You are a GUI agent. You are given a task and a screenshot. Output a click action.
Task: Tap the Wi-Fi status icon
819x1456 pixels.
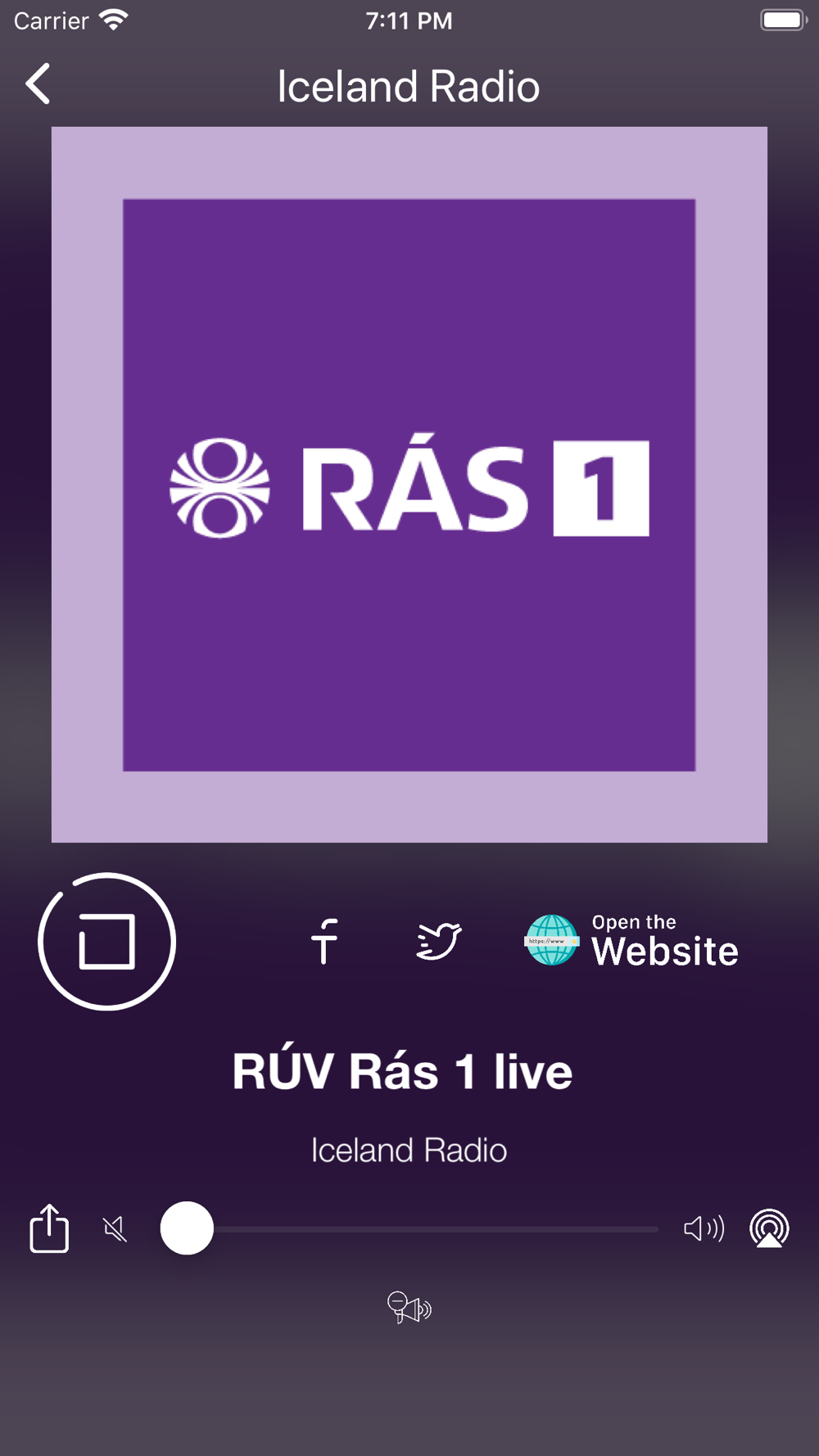point(114,20)
